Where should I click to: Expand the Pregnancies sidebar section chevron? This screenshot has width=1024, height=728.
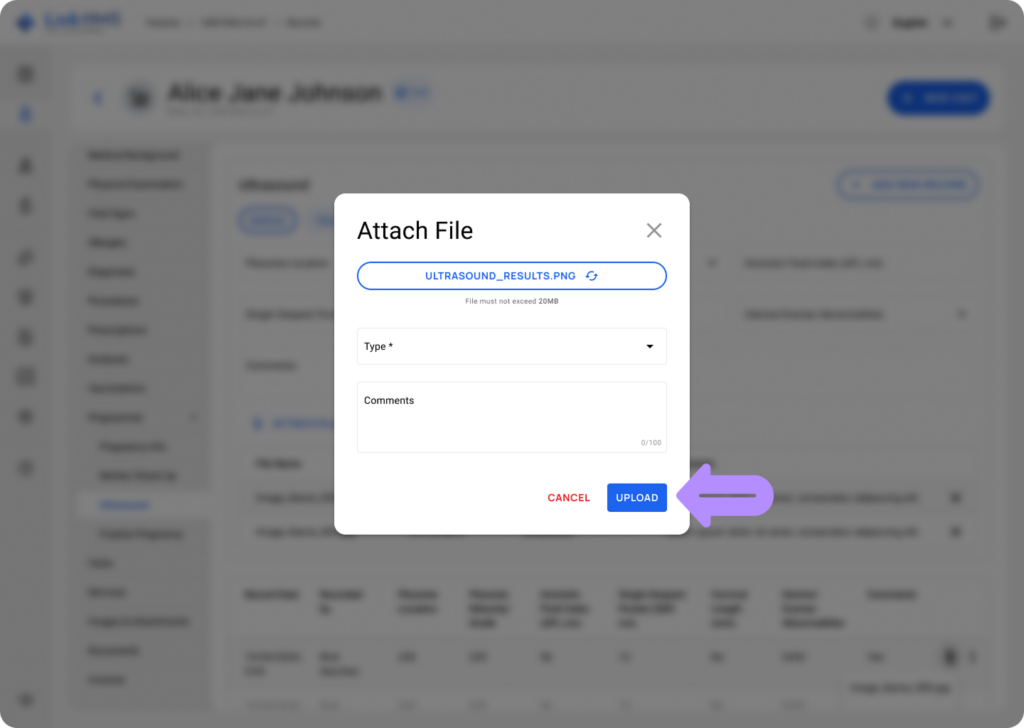click(x=194, y=417)
